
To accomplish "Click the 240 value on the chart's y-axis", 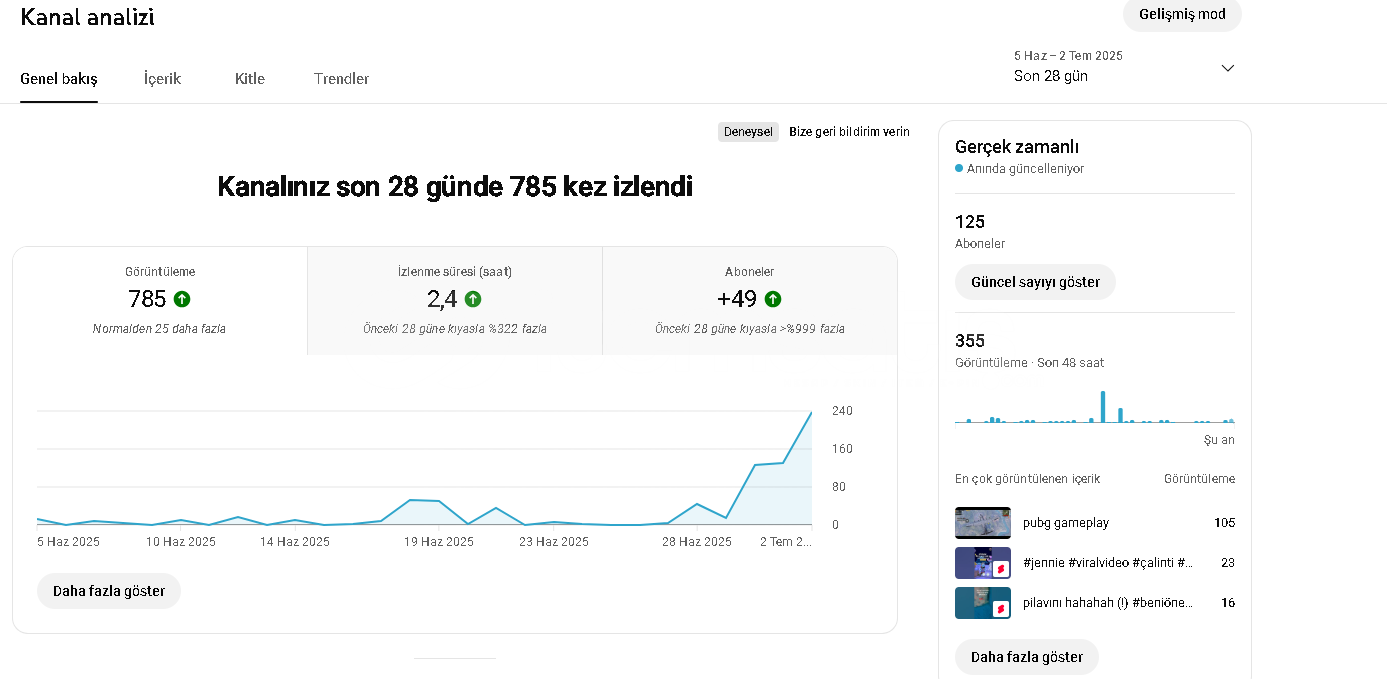I will coord(842,411).
